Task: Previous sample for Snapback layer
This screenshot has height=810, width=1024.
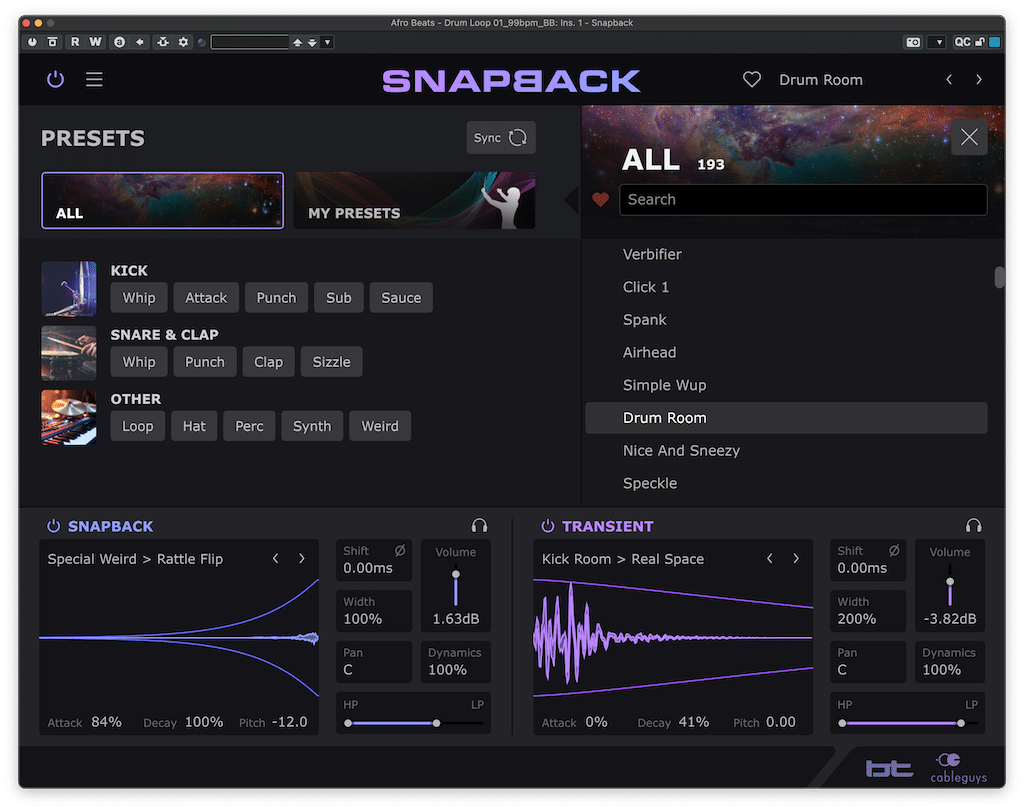Action: pyautogui.click(x=276, y=559)
